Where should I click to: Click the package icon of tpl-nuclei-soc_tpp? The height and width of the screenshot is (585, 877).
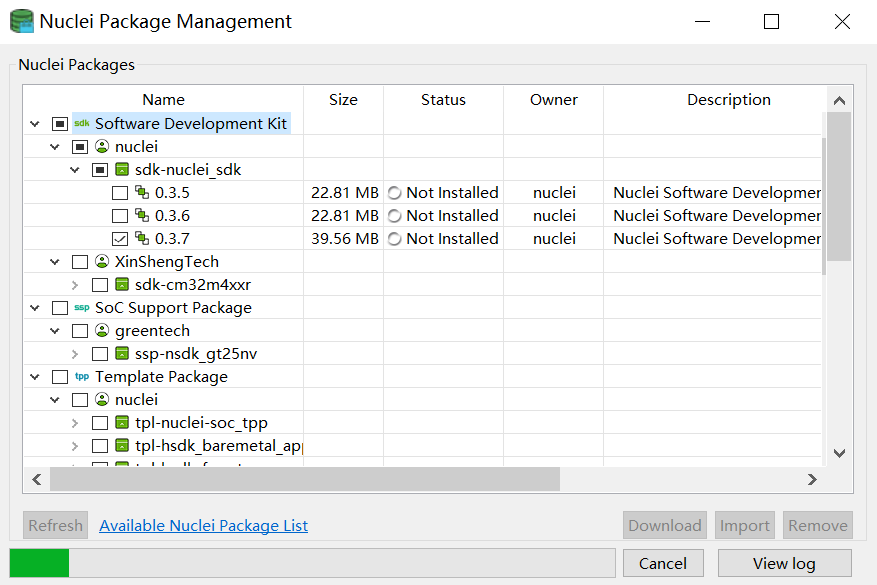[x=122, y=422]
